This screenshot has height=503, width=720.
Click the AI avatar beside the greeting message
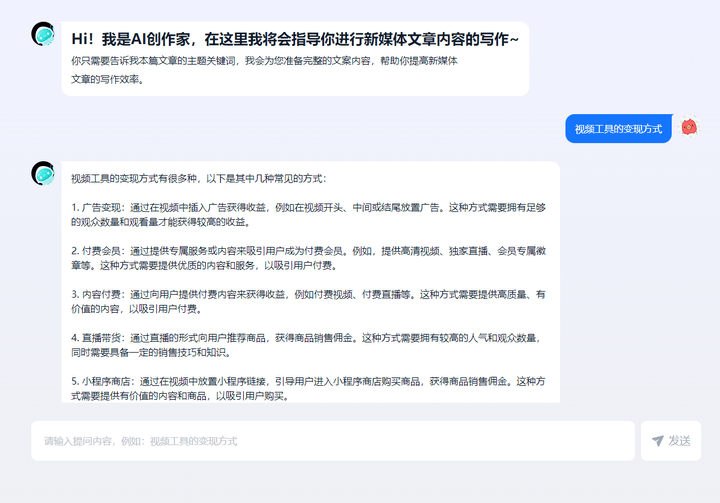coord(43,35)
